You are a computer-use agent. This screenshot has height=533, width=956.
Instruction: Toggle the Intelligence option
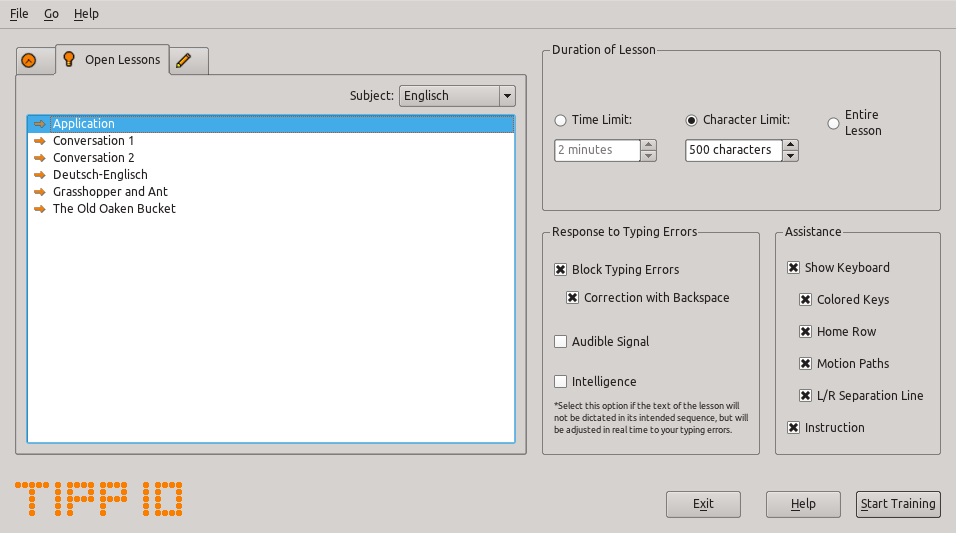pos(561,382)
